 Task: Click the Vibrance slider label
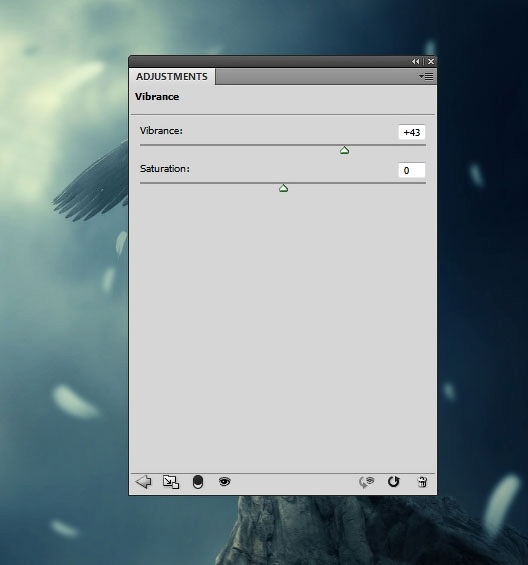click(x=161, y=131)
